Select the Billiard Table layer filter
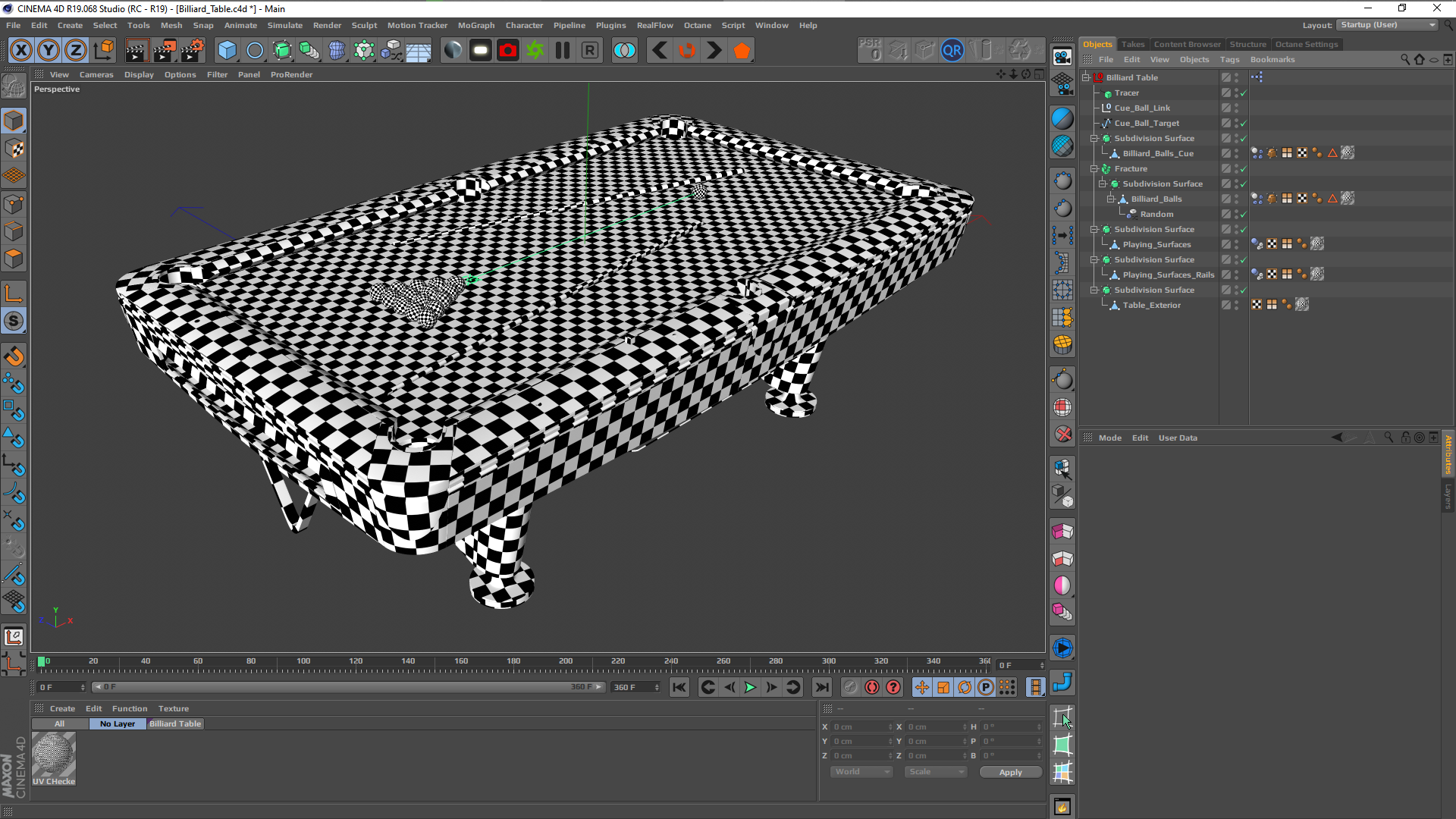The image size is (1456, 819). [175, 723]
